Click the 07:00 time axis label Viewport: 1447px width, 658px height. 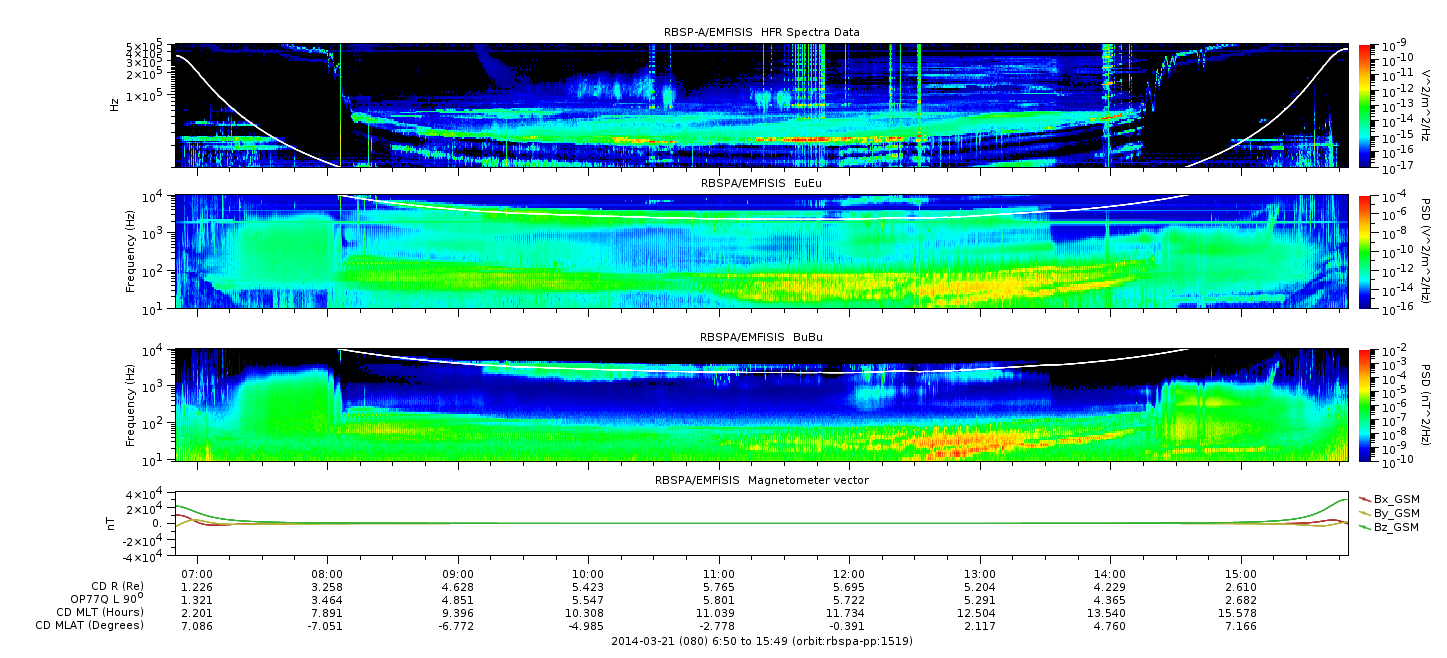[197, 574]
